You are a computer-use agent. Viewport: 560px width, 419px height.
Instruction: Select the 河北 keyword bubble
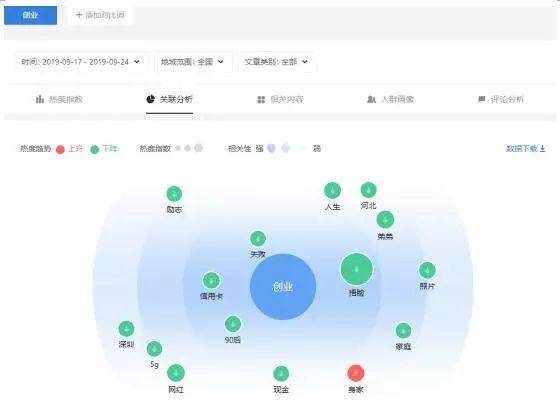[369, 190]
